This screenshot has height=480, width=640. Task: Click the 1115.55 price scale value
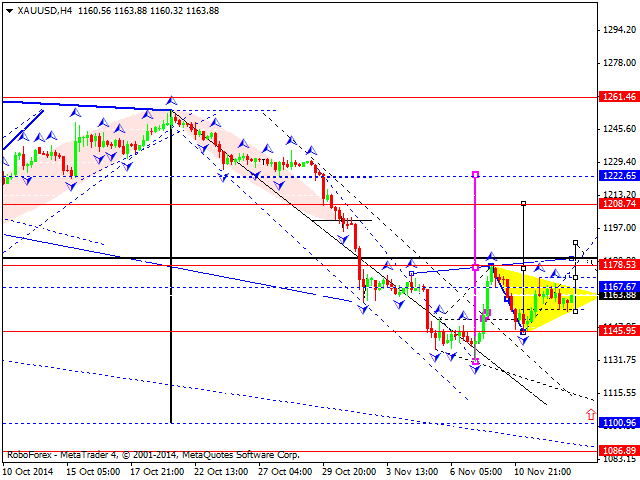coord(620,393)
